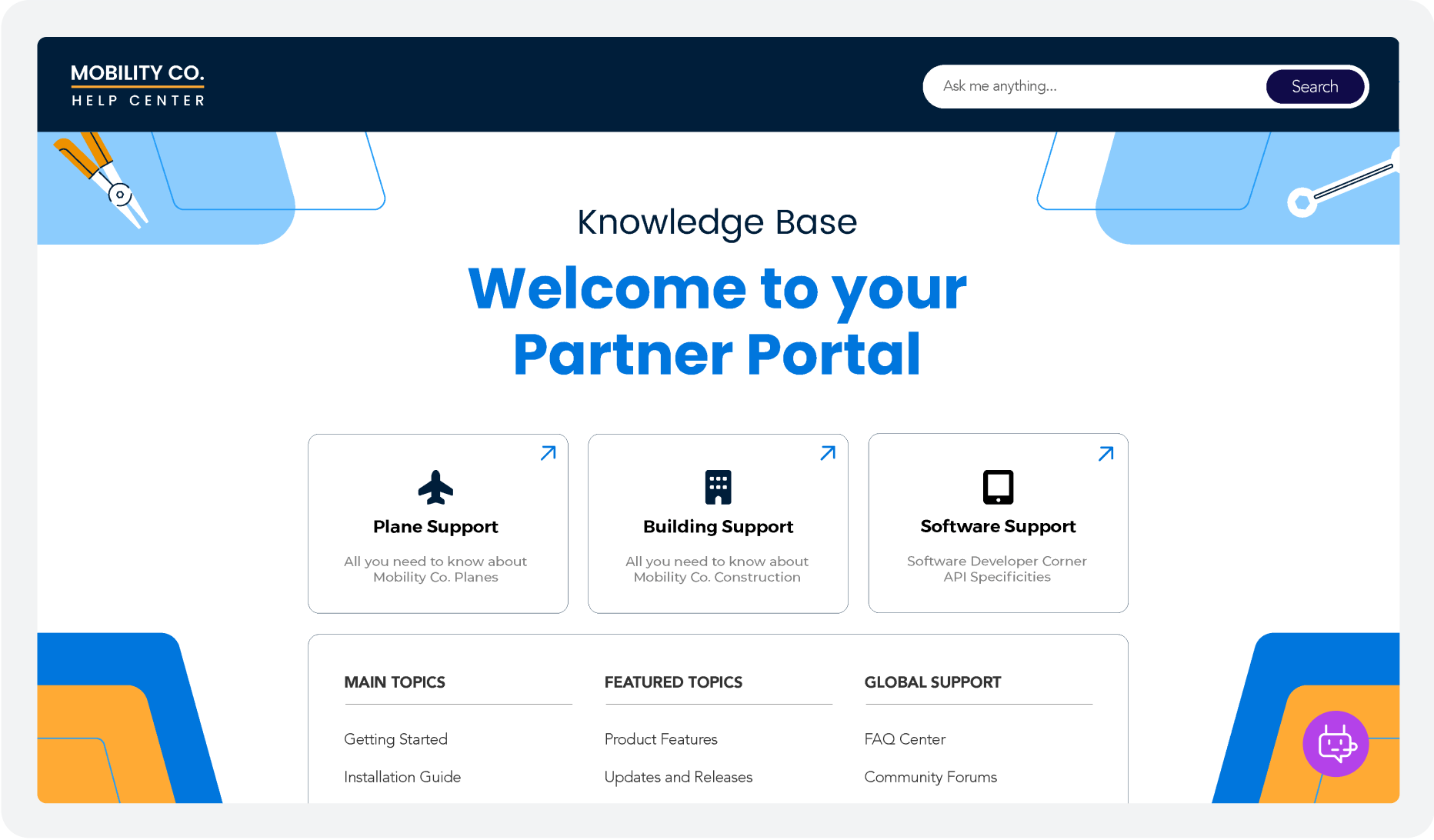Viewport: 1434px width, 840px height.
Task: Click Plane Support card's arrow icon
Action: click(548, 453)
